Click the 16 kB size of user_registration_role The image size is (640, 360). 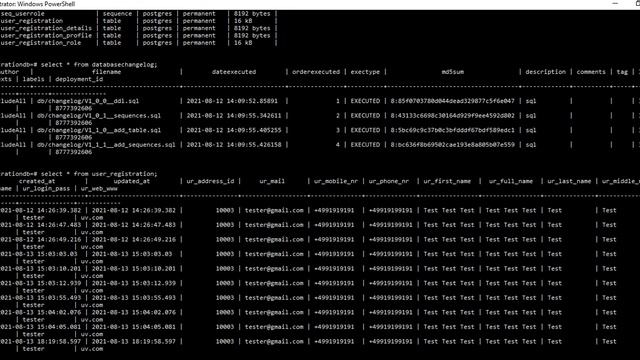point(243,43)
